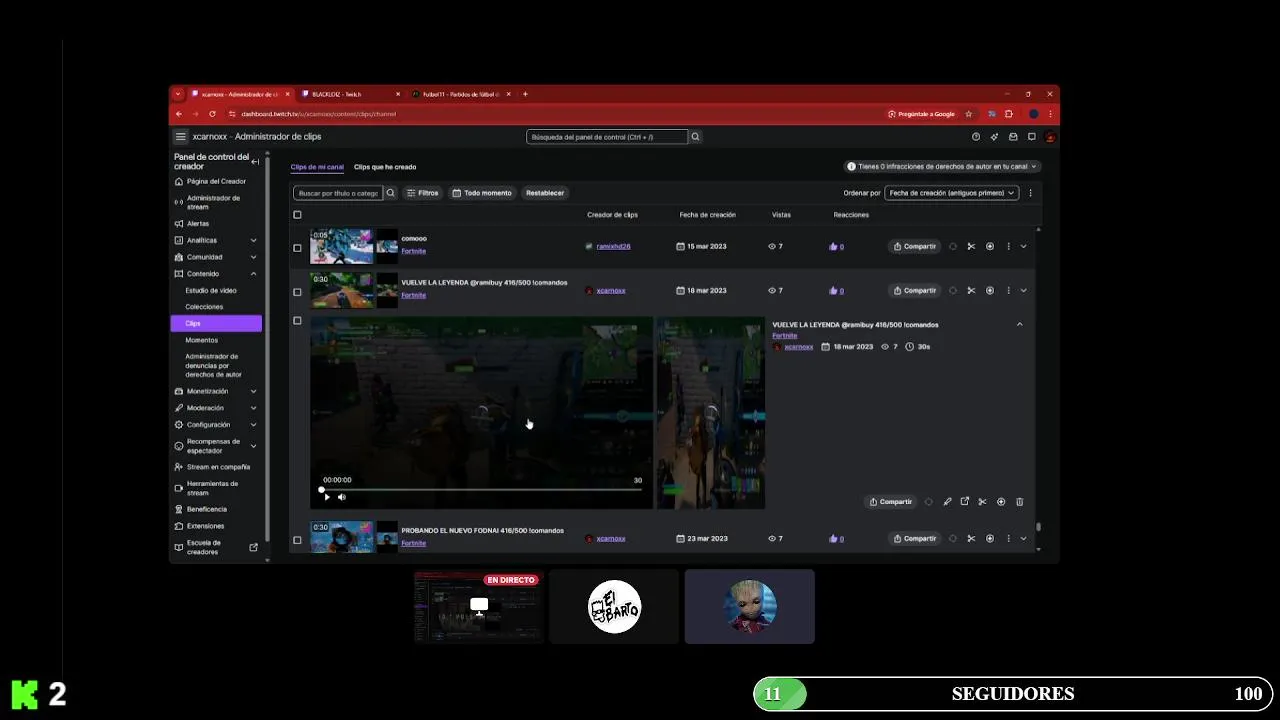
Task: Switch to Clips de mi canal tab
Action: (317, 167)
